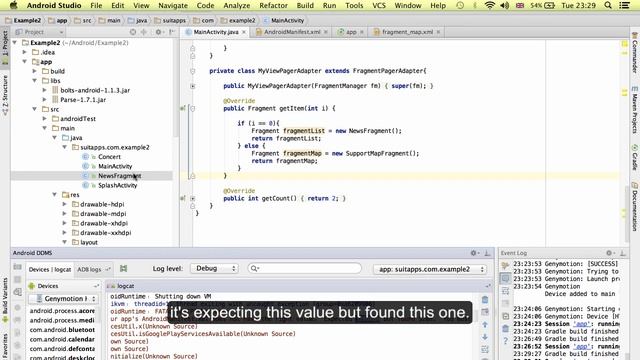The image size is (640, 360).
Task: Open the 1: Project tool window tab
Action: (x=5, y=47)
